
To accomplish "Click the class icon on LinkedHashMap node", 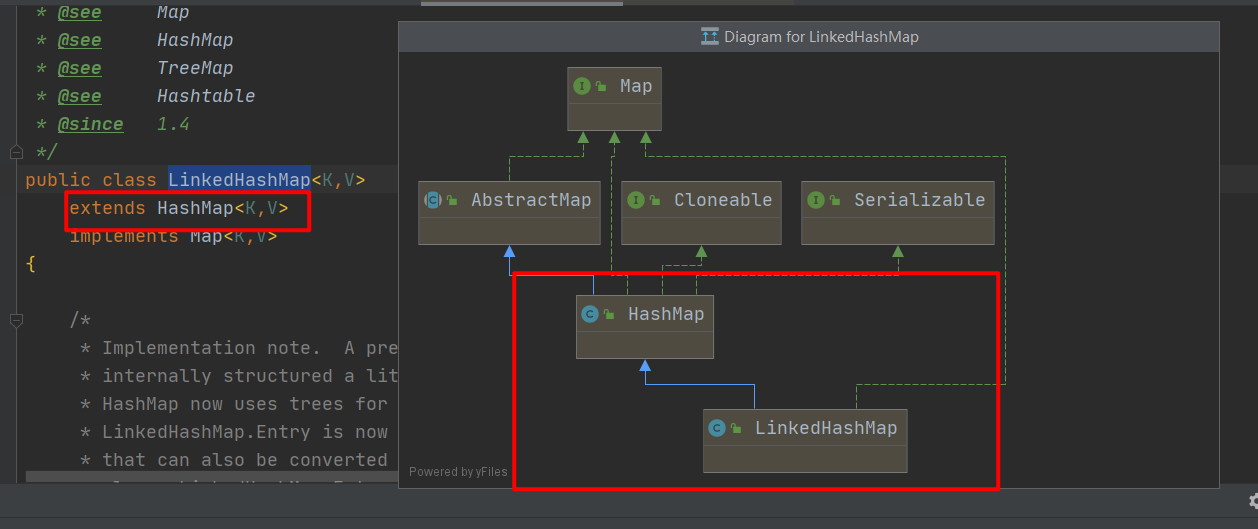I will [x=717, y=428].
